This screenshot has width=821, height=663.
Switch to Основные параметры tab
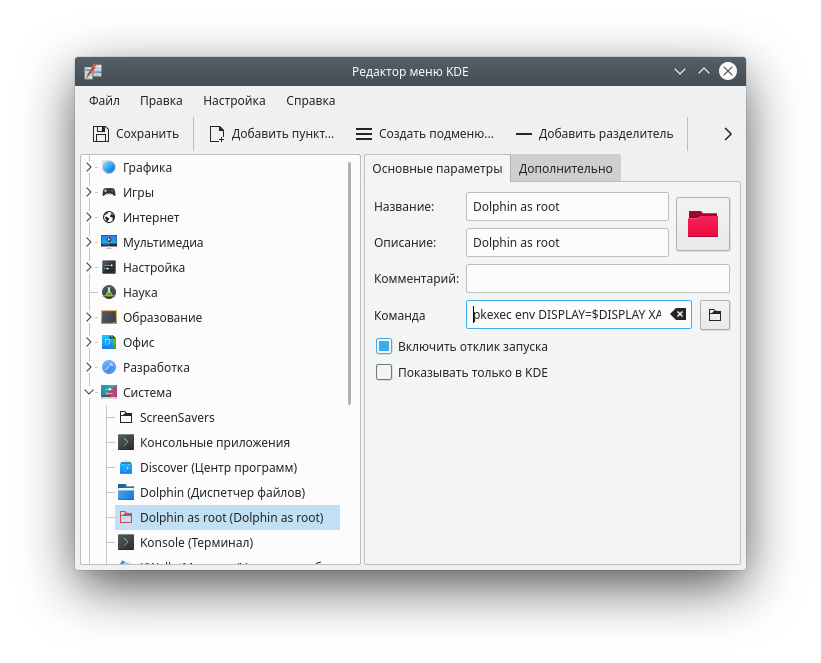pos(437,169)
